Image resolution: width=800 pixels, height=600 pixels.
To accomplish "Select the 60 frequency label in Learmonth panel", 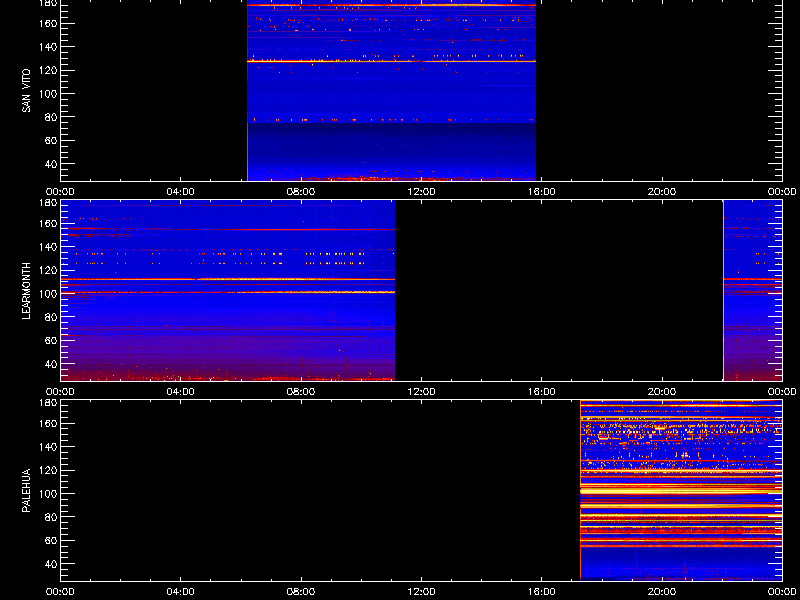I will click(52, 341).
